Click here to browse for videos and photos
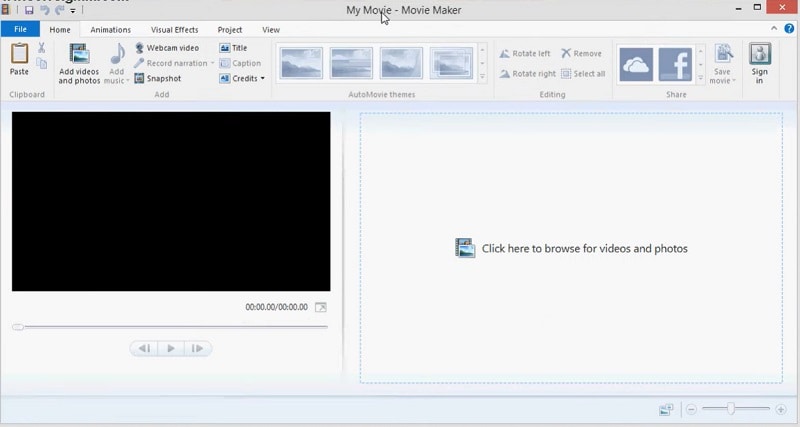The width and height of the screenshot is (800, 427). point(571,248)
